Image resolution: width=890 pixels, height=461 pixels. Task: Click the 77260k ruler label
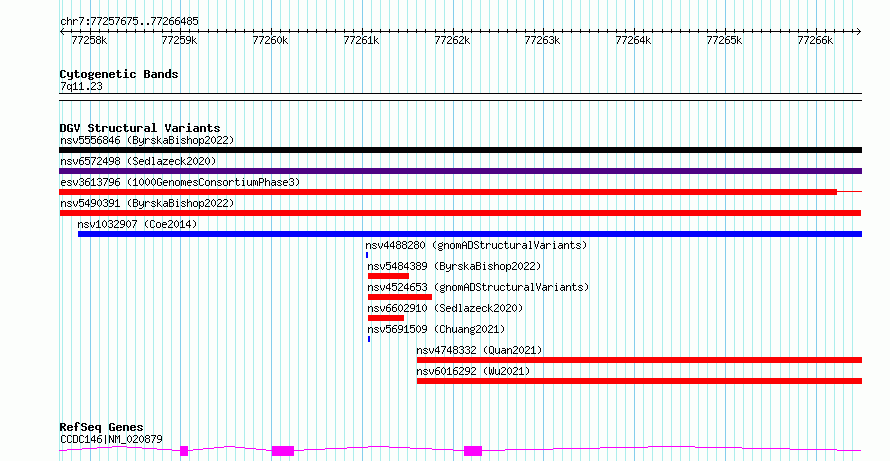(270, 40)
